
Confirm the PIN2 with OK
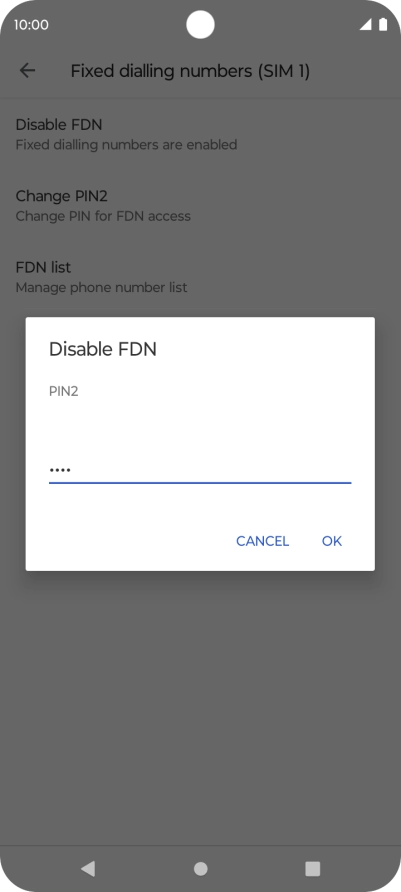332,541
